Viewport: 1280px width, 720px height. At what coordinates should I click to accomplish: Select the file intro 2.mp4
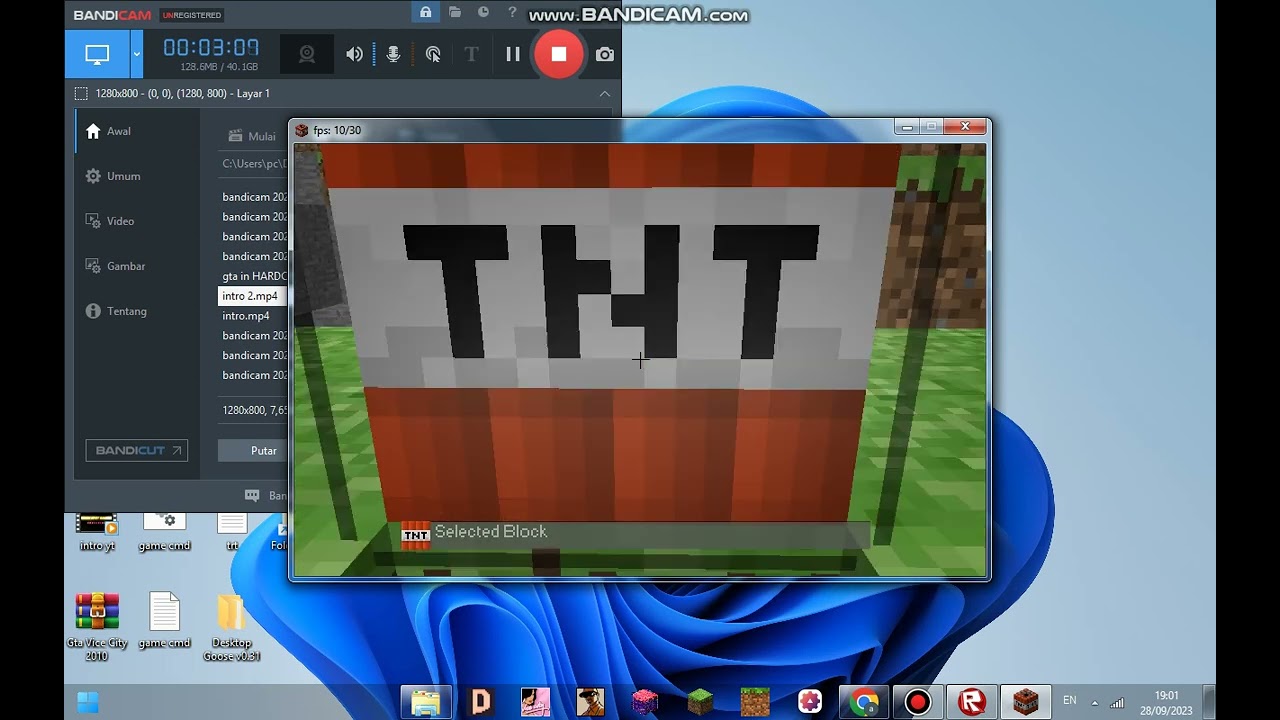253,296
